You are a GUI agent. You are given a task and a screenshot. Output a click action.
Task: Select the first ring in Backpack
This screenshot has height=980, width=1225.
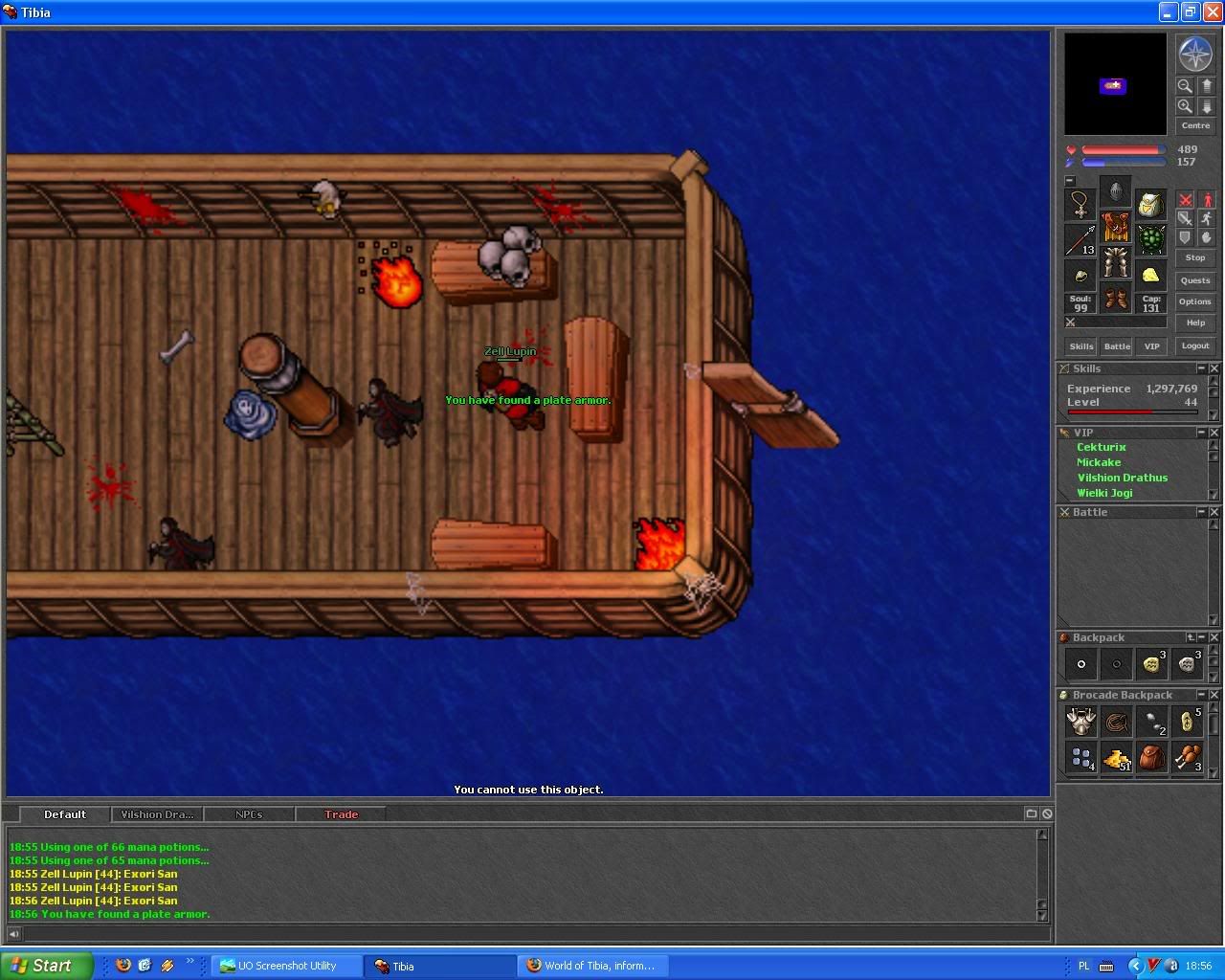[1081, 663]
